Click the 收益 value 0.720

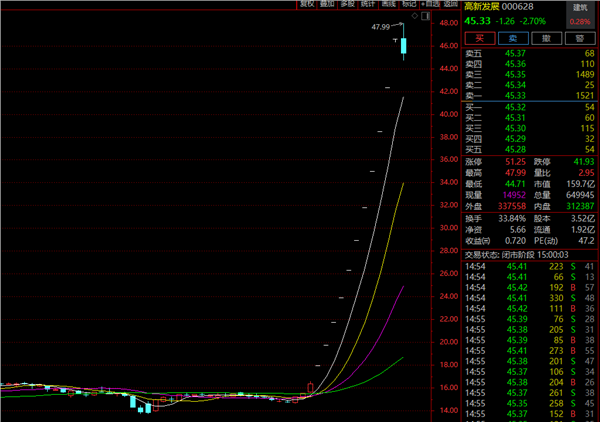click(515, 241)
